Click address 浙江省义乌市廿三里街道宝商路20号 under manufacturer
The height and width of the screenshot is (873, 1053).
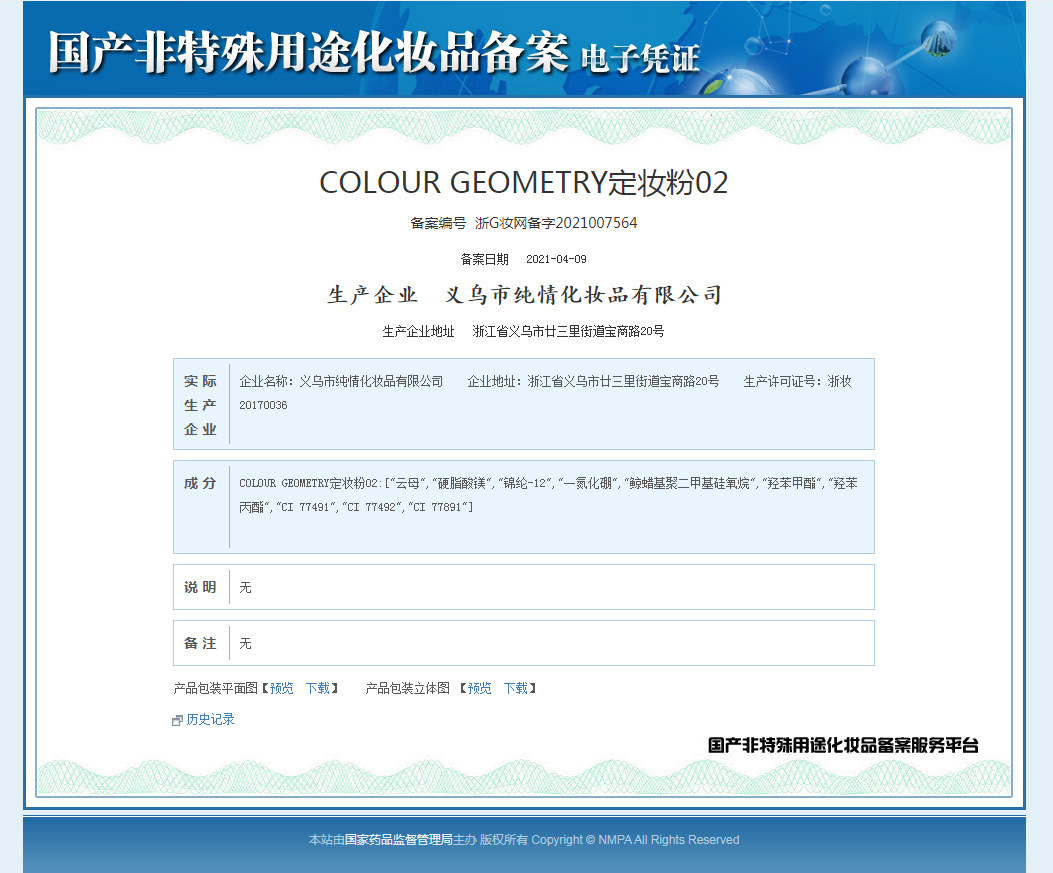point(568,331)
